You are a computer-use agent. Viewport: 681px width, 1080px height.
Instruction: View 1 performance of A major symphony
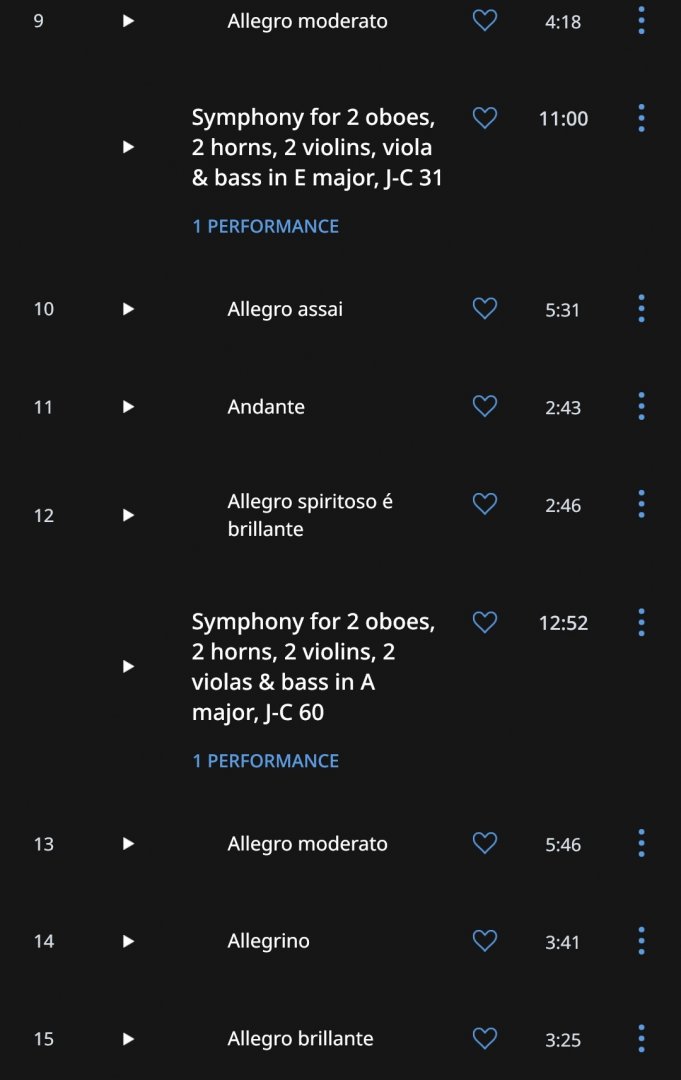tap(265, 761)
